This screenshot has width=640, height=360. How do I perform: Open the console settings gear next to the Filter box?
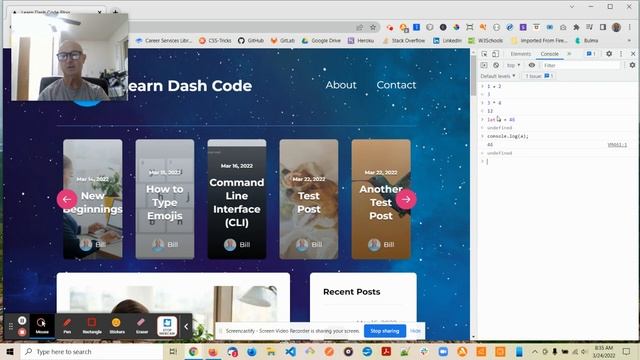click(x=632, y=65)
